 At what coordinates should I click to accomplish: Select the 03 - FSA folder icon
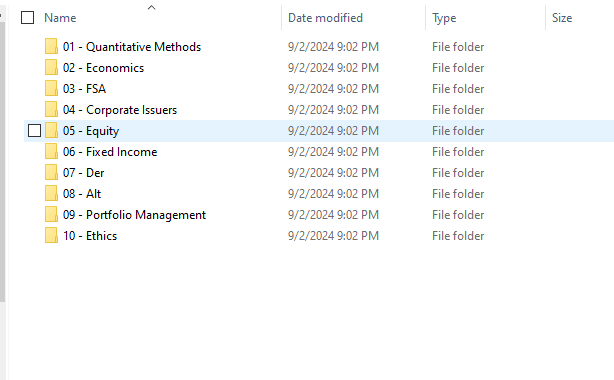(51, 89)
